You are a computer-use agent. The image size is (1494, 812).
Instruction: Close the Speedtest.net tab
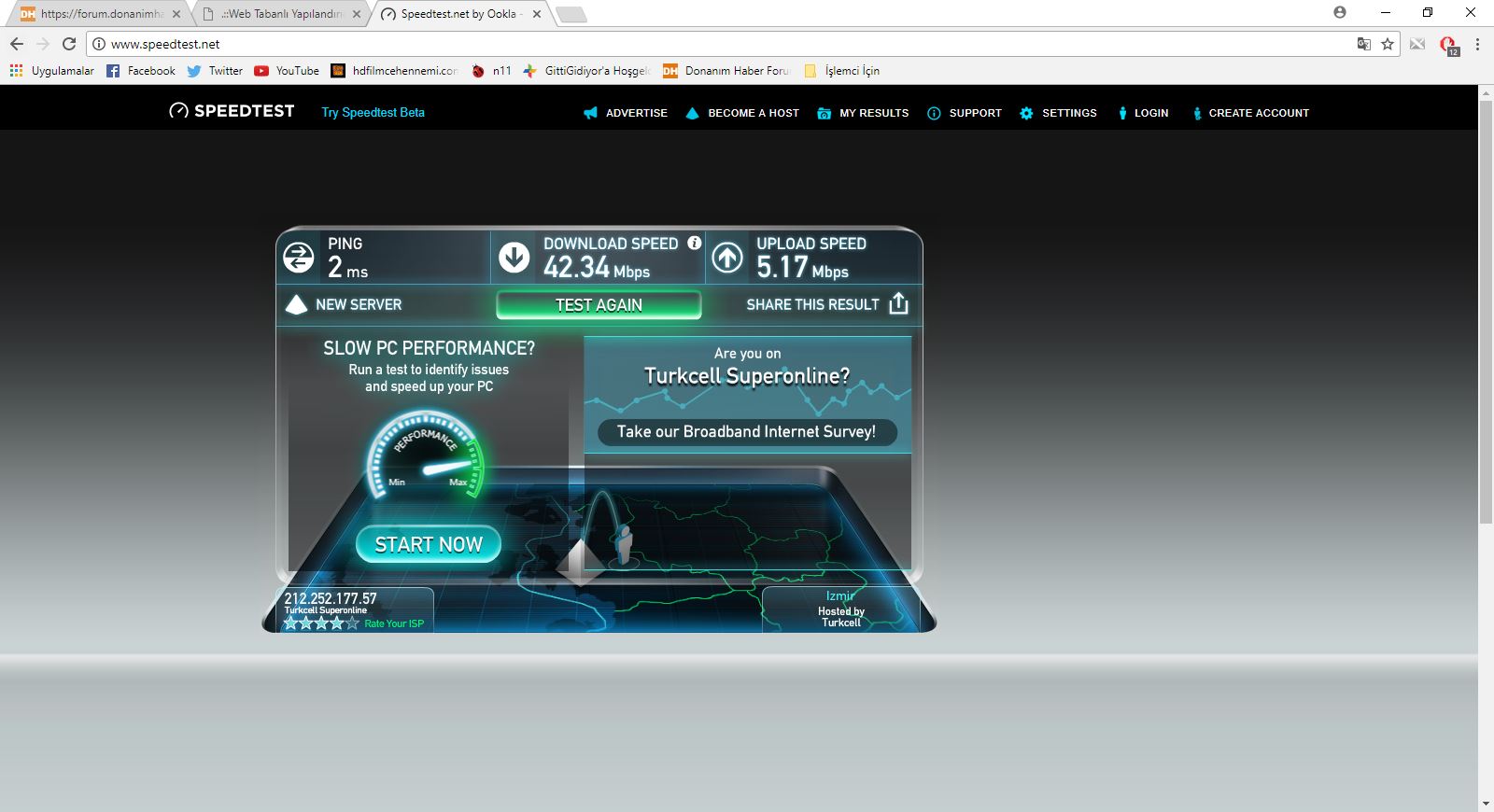tap(537, 14)
